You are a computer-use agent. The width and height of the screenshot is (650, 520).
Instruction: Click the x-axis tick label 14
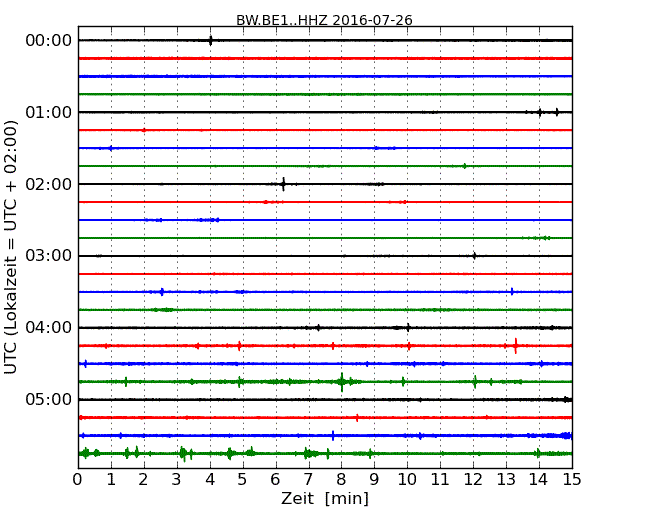tap(538, 480)
